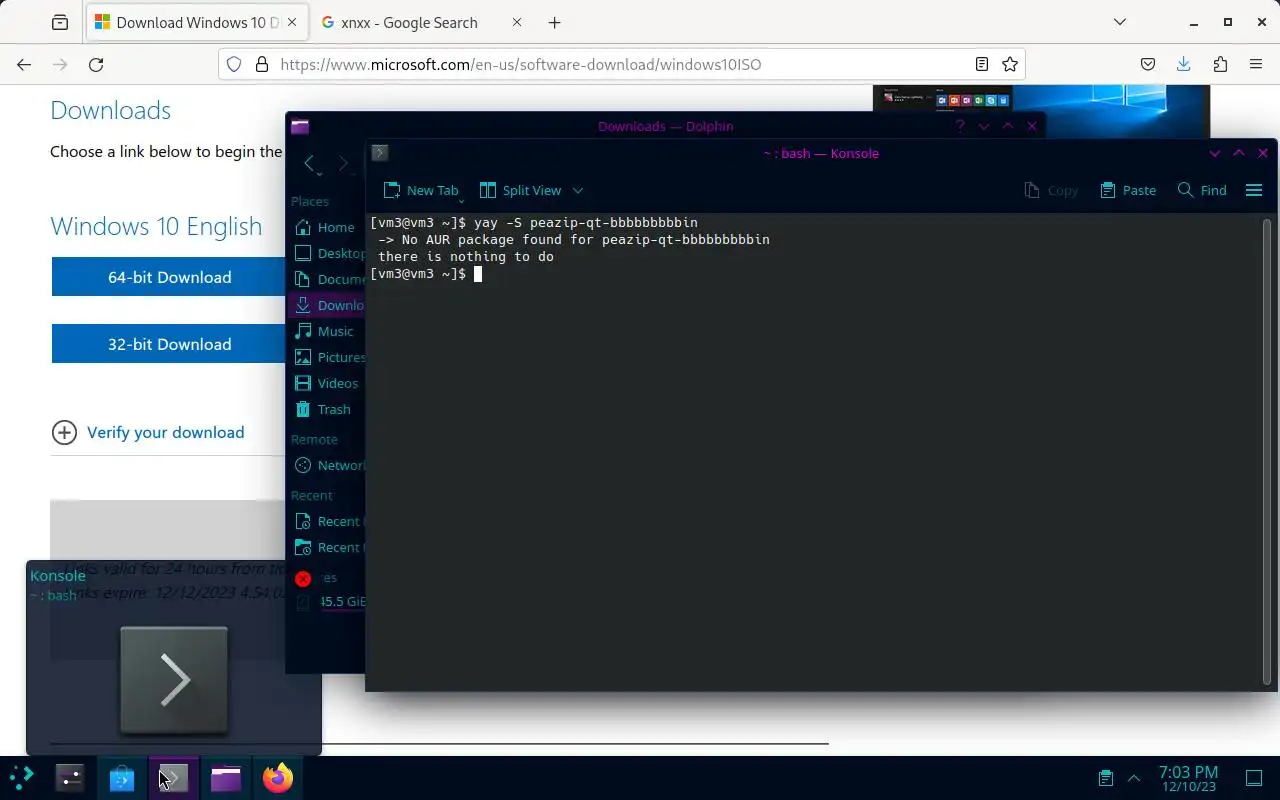
Task: Click Paste in the Konsole toolbar
Action: [x=1128, y=190]
